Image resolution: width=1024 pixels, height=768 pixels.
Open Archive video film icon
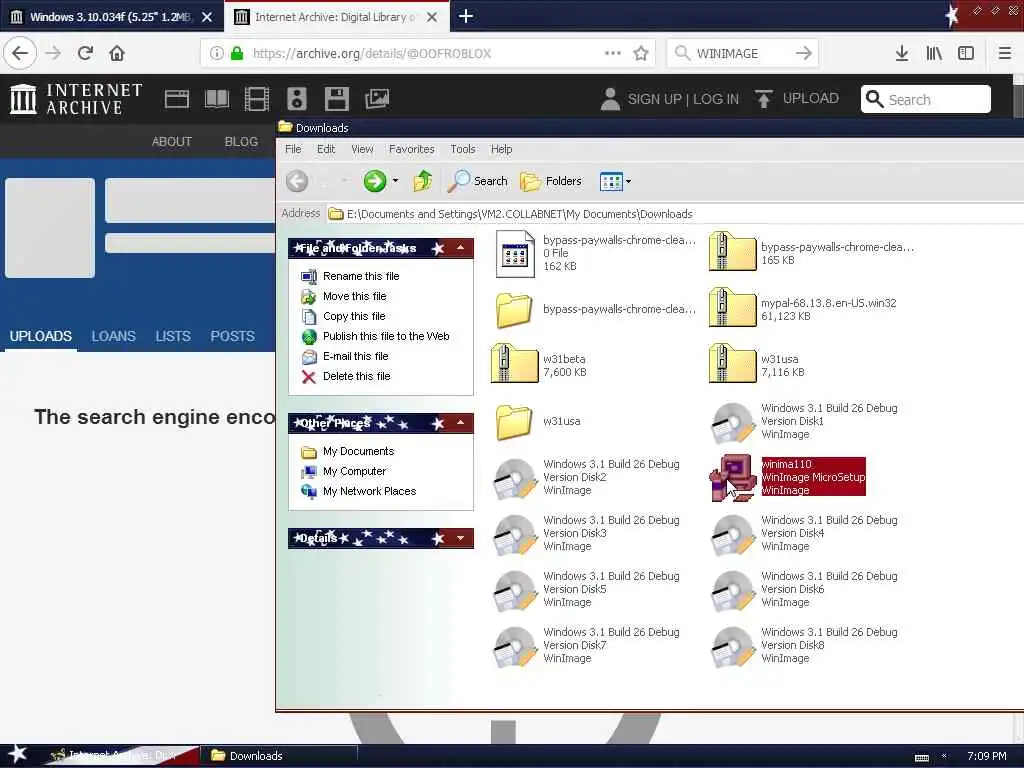257,99
